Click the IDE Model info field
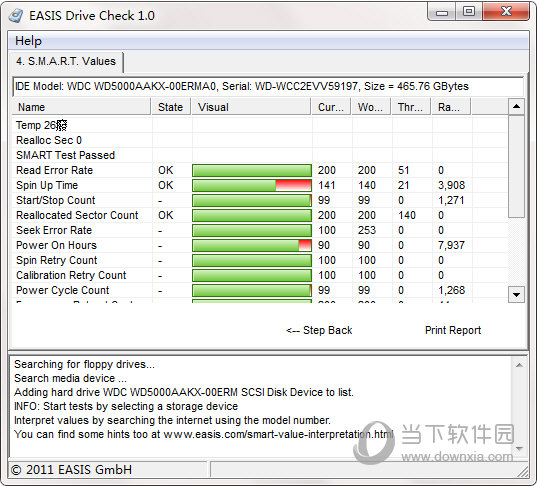Image resolution: width=538 pixels, height=486 pixels. click(268, 86)
